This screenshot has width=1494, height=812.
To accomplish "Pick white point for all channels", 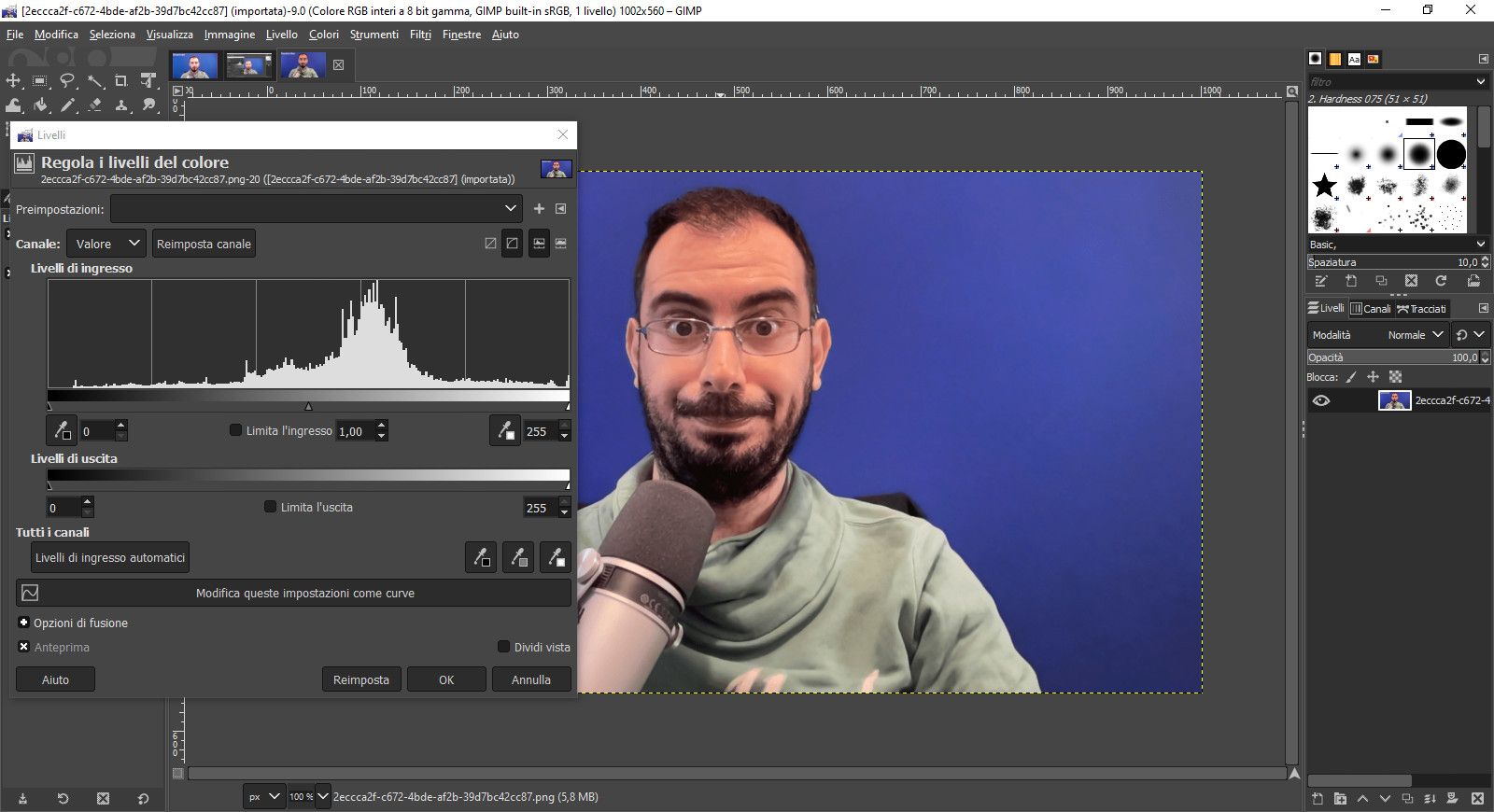I will click(x=556, y=557).
